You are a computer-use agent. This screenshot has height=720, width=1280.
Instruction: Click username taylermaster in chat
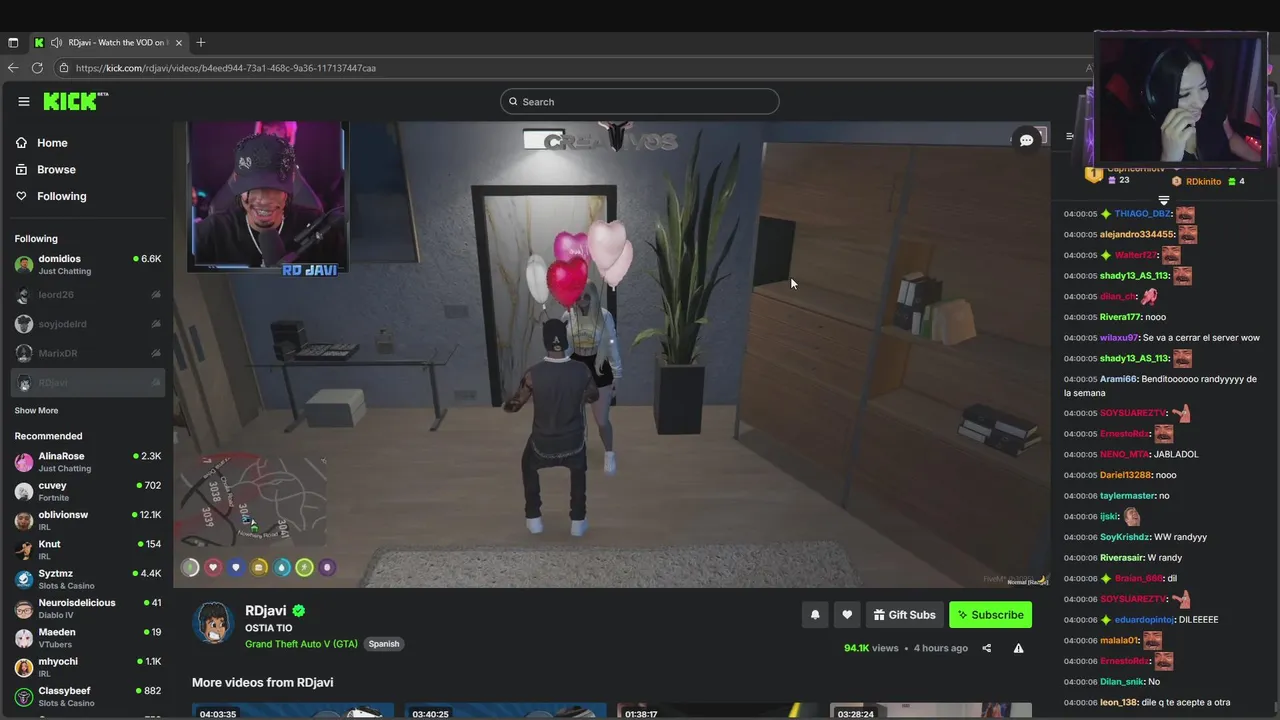click(1128, 496)
